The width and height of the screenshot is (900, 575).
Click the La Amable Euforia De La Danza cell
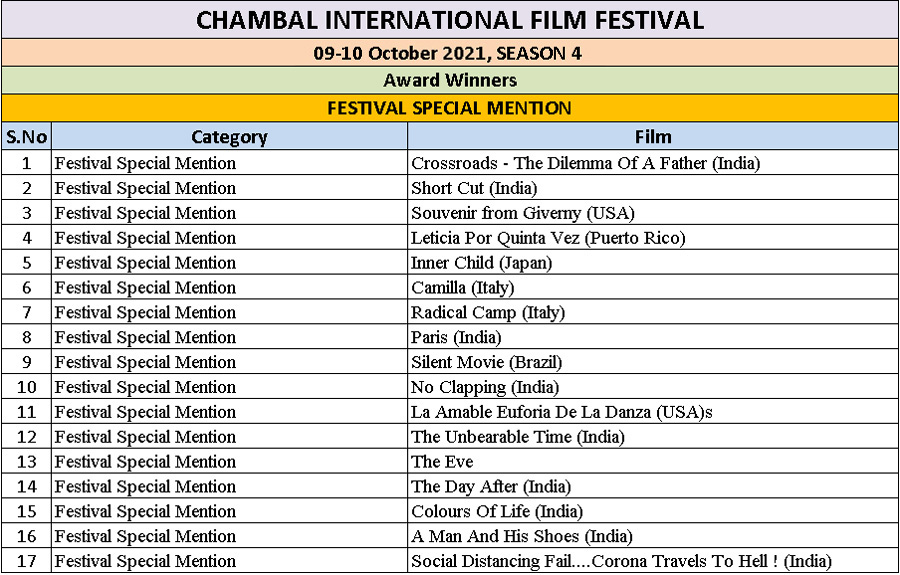pyautogui.click(x=653, y=411)
